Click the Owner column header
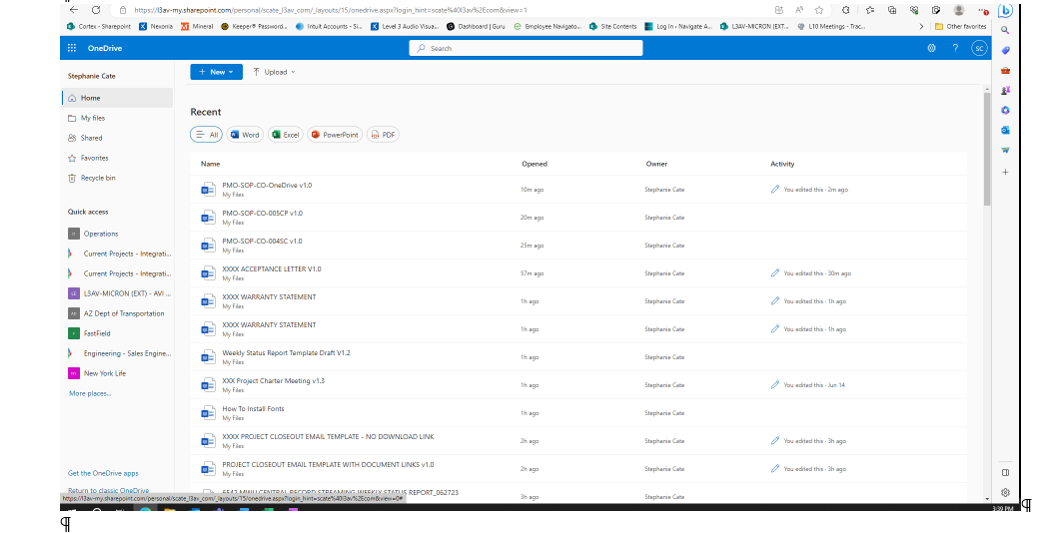The width and height of the screenshot is (1056, 533). (x=657, y=164)
